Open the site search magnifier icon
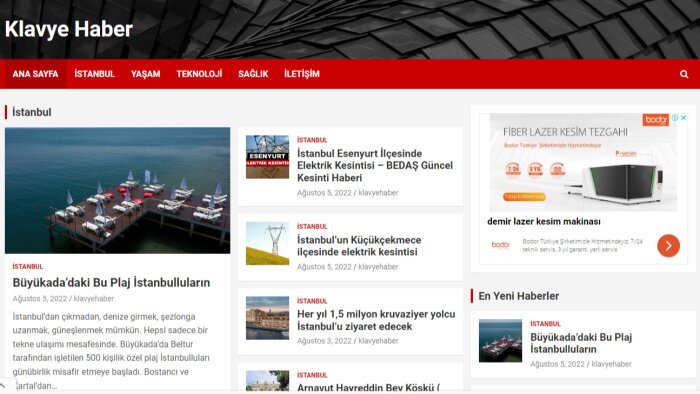This screenshot has width=700, height=394. click(683, 74)
